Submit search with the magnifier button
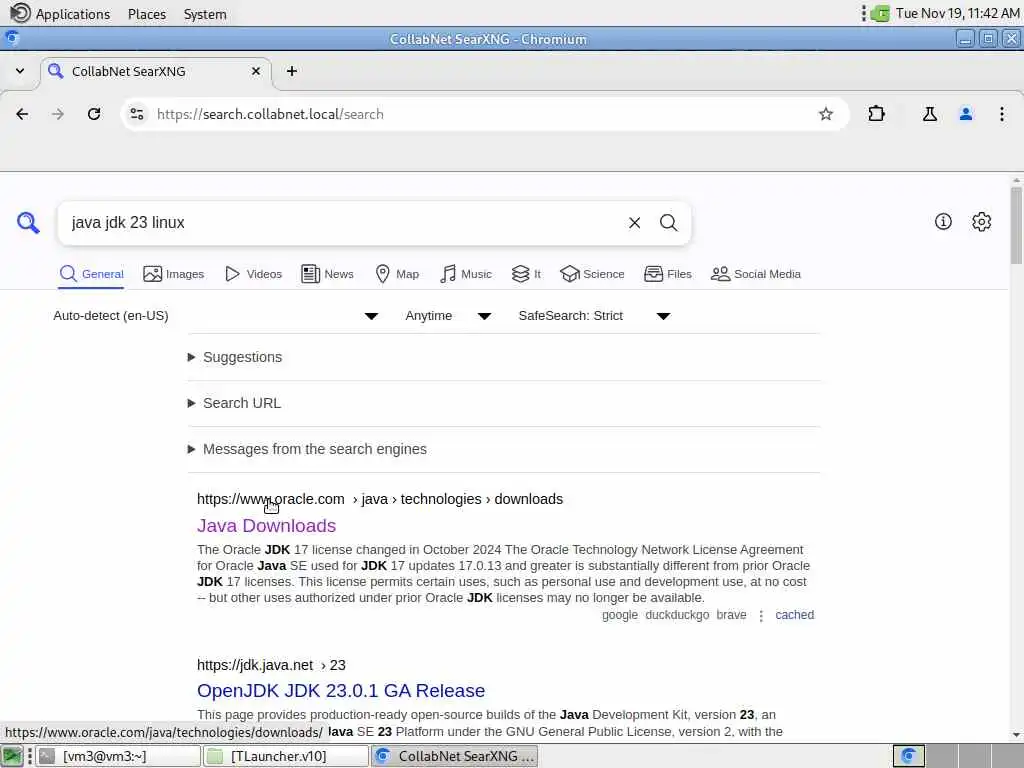The height and width of the screenshot is (768, 1024). click(668, 223)
